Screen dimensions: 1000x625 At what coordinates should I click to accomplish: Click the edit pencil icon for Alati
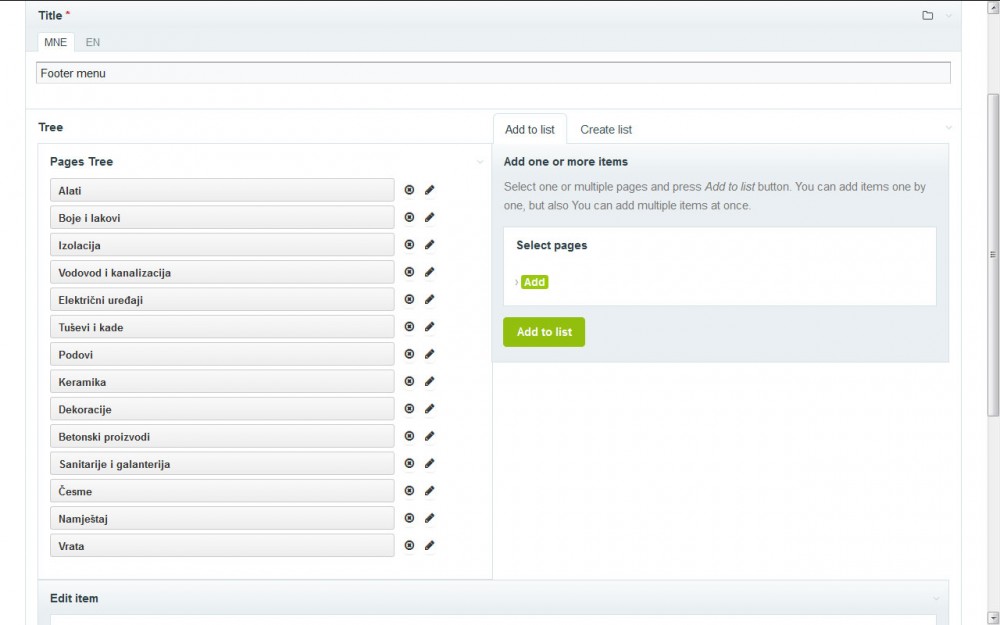[430, 189]
